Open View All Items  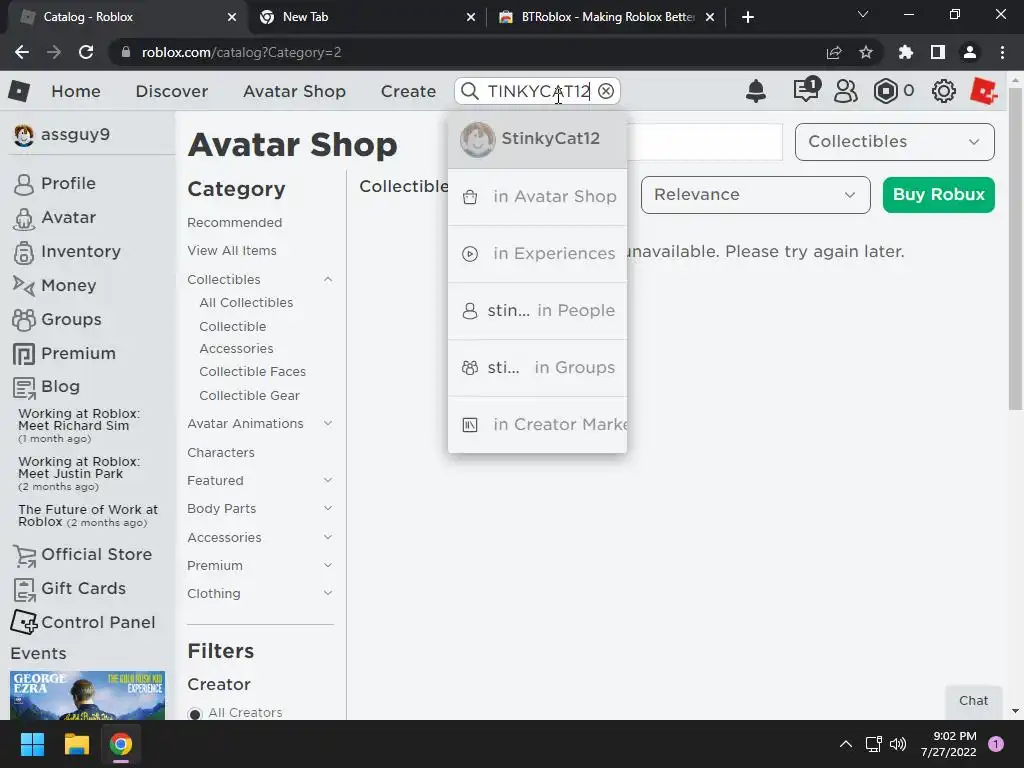(232, 251)
